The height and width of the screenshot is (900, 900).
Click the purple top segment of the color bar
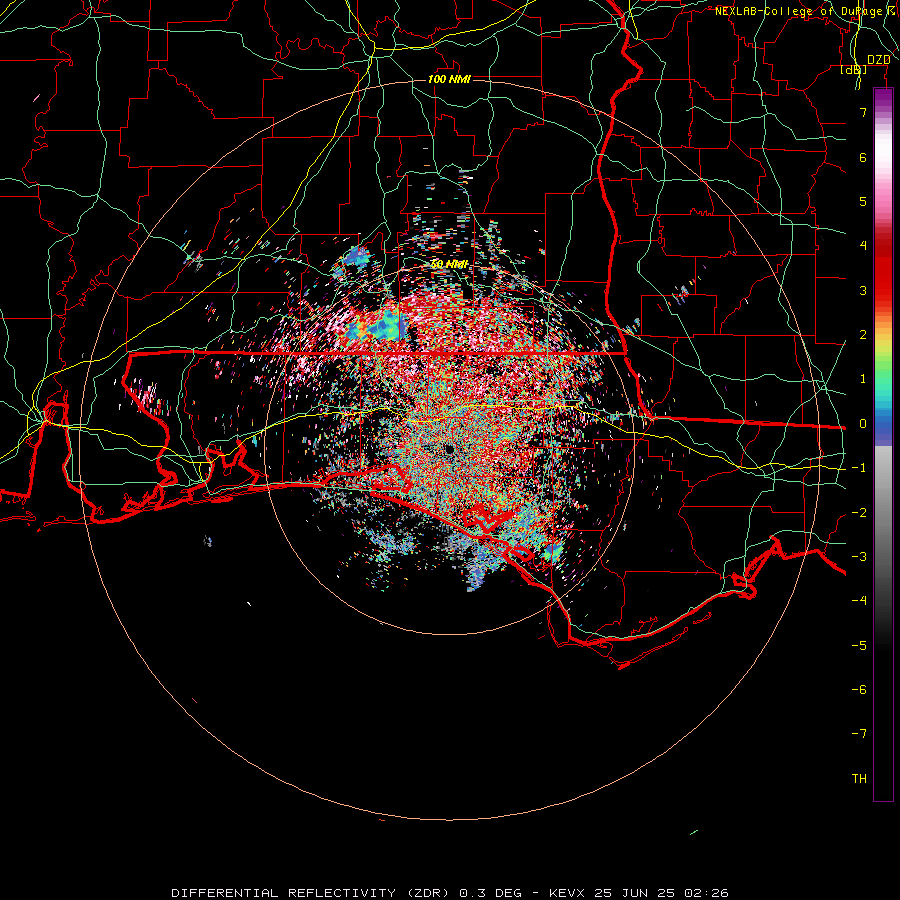(883, 98)
